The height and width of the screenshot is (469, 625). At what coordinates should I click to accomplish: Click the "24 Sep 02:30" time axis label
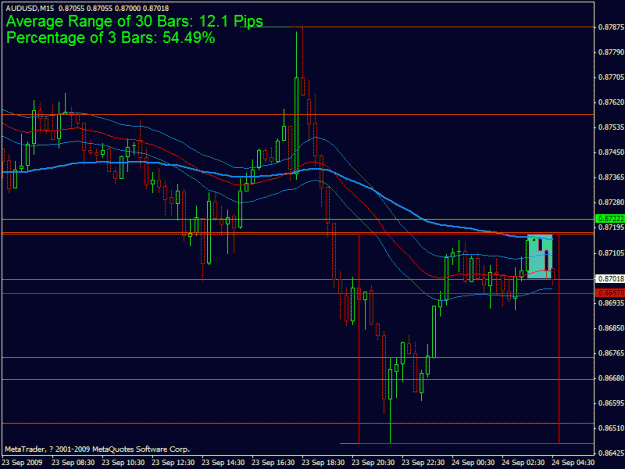click(x=523, y=463)
